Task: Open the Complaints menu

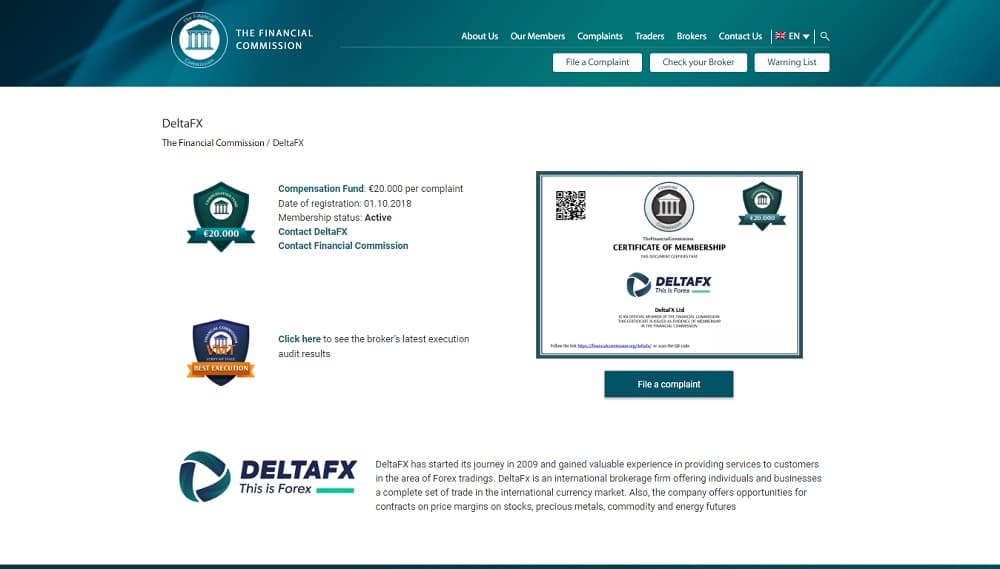Action: click(x=599, y=36)
